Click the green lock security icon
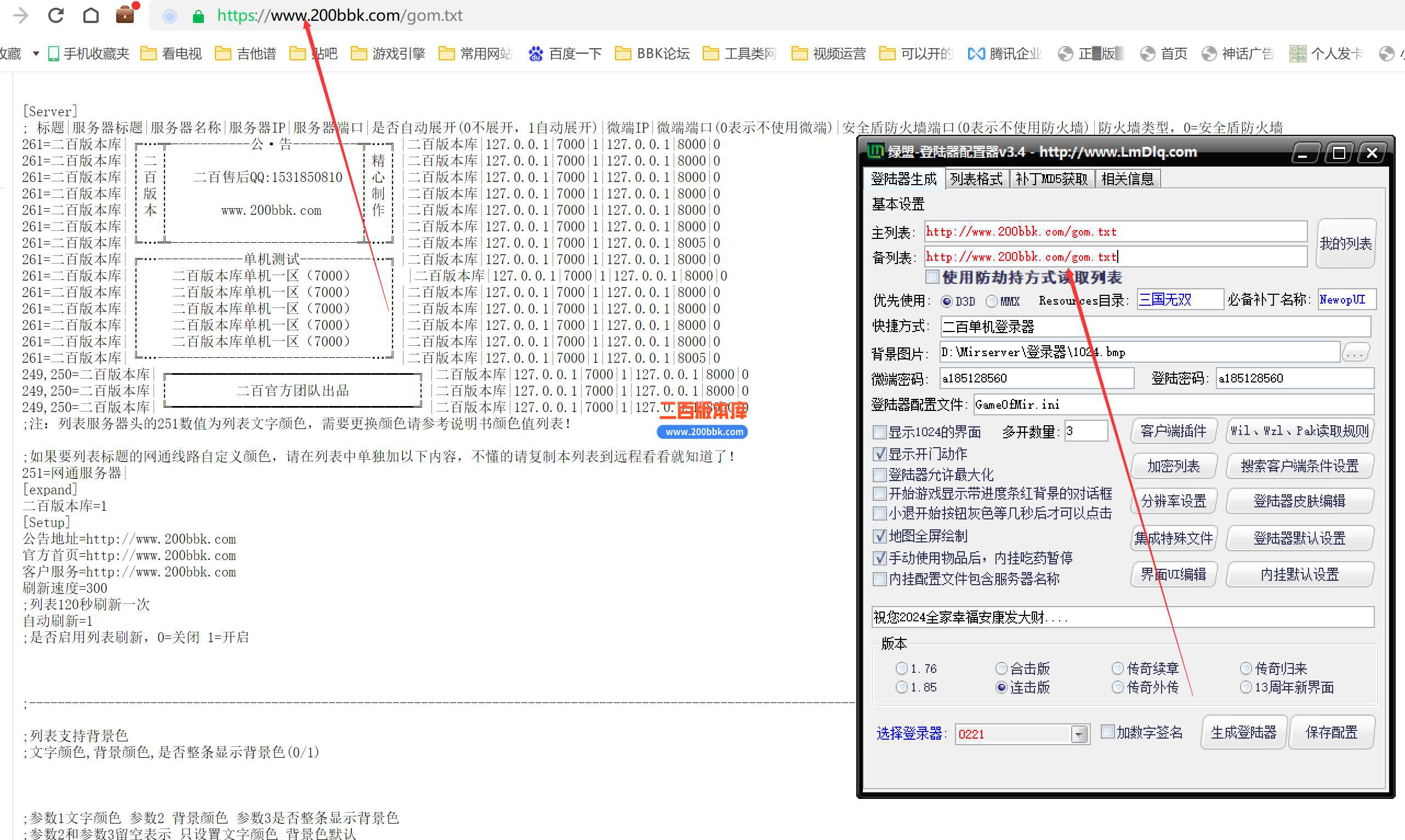This screenshot has height=840, width=1405. pos(198,16)
